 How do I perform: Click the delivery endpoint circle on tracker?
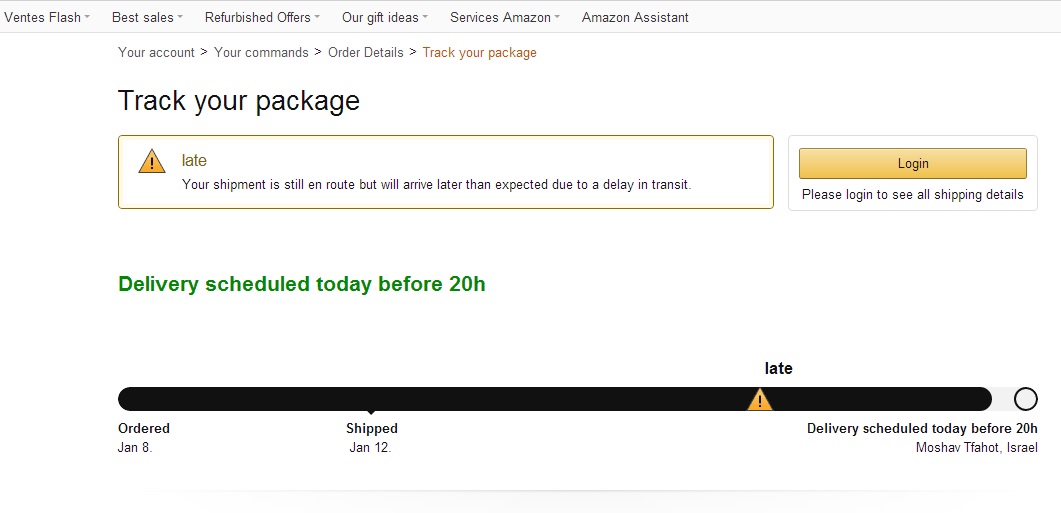(x=1025, y=399)
